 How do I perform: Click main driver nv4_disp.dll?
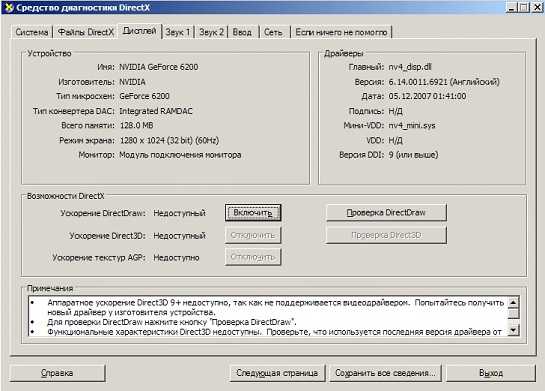click(x=410, y=67)
